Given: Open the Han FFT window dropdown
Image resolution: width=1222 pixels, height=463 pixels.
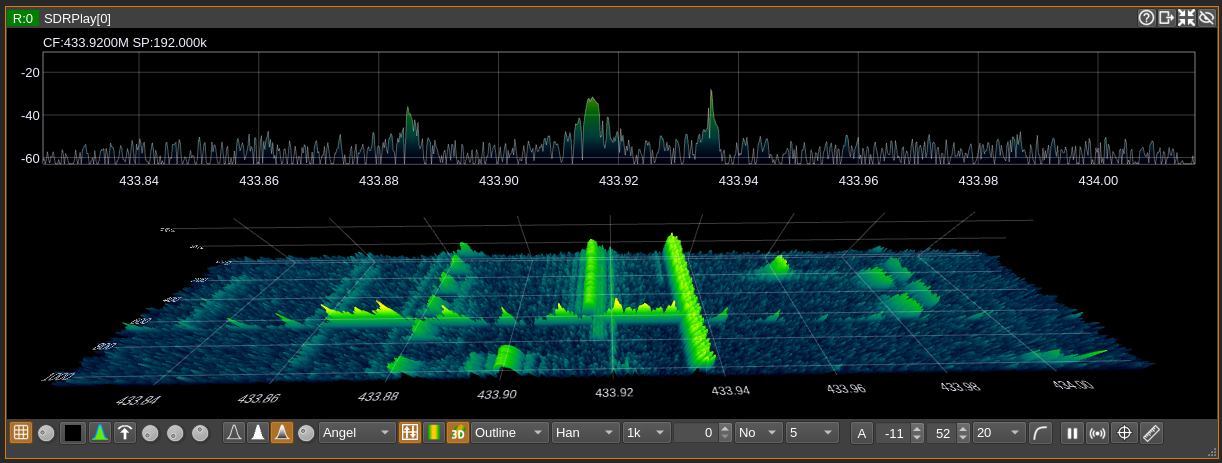Looking at the screenshot, I should [x=586, y=433].
